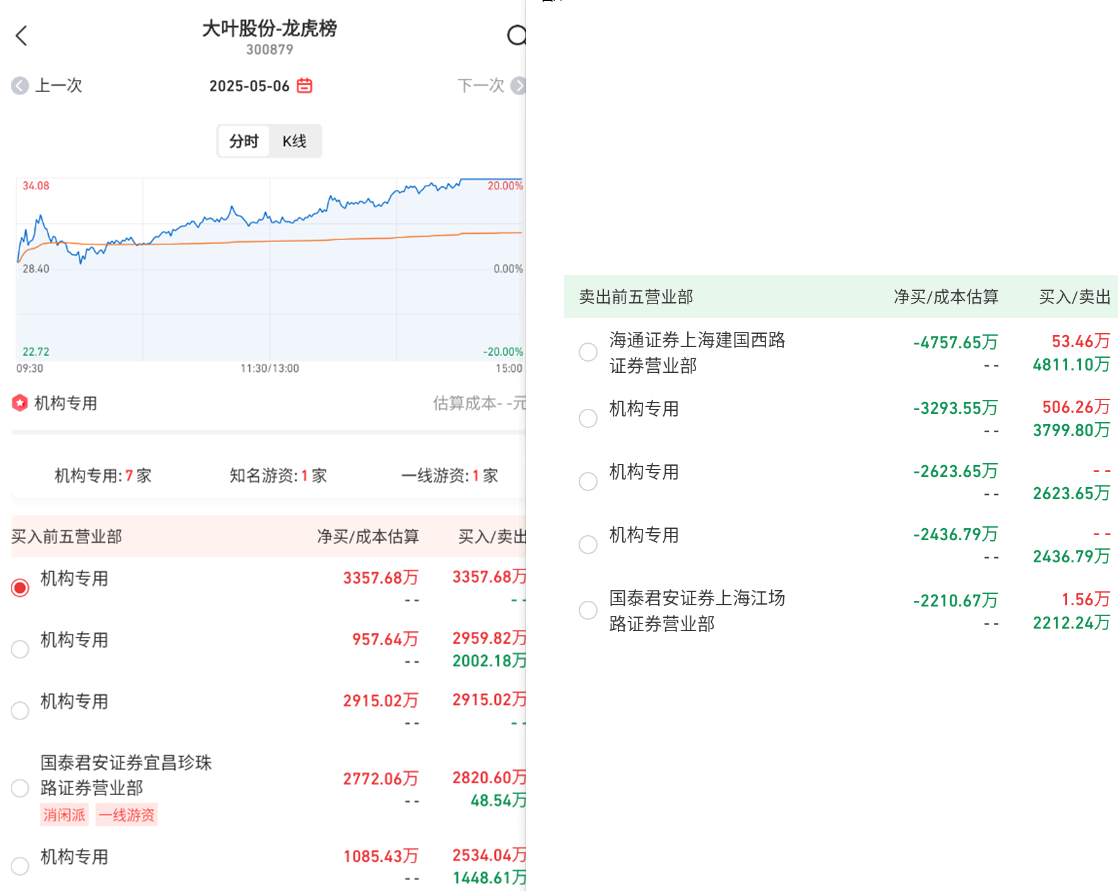1118x891 pixels.
Task: Click the 消闲派 tag
Action: point(65,815)
